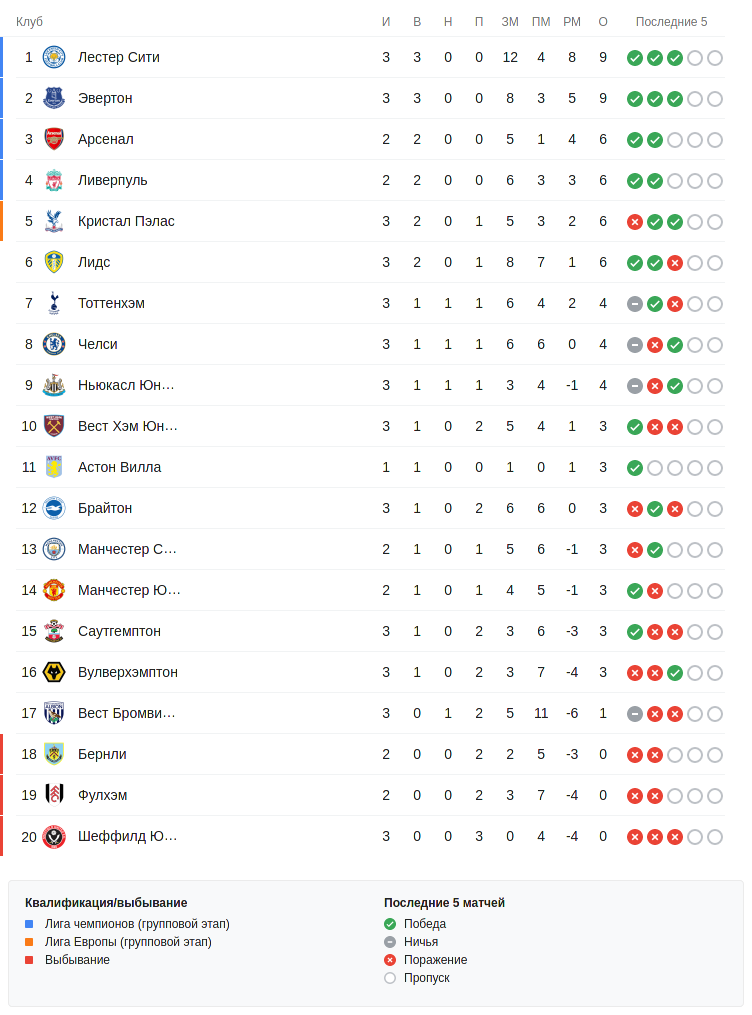Click the Клуб column header
The height and width of the screenshot is (1015, 752).
pos(29,22)
